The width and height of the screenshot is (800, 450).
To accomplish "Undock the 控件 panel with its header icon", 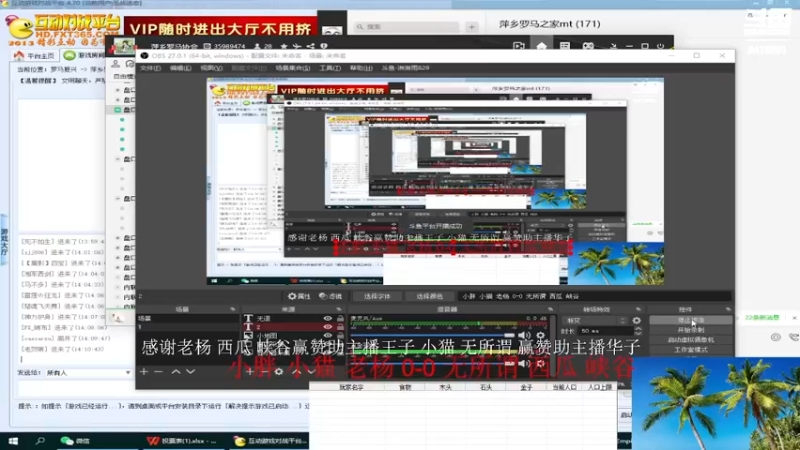I will click(728, 309).
